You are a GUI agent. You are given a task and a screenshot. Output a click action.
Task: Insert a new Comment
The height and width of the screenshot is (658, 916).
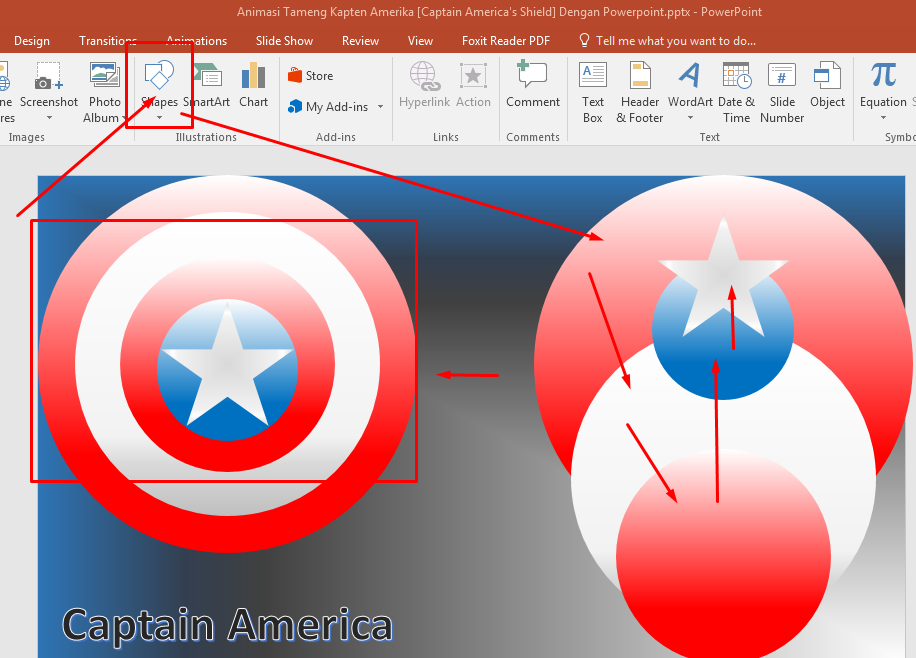tap(533, 85)
